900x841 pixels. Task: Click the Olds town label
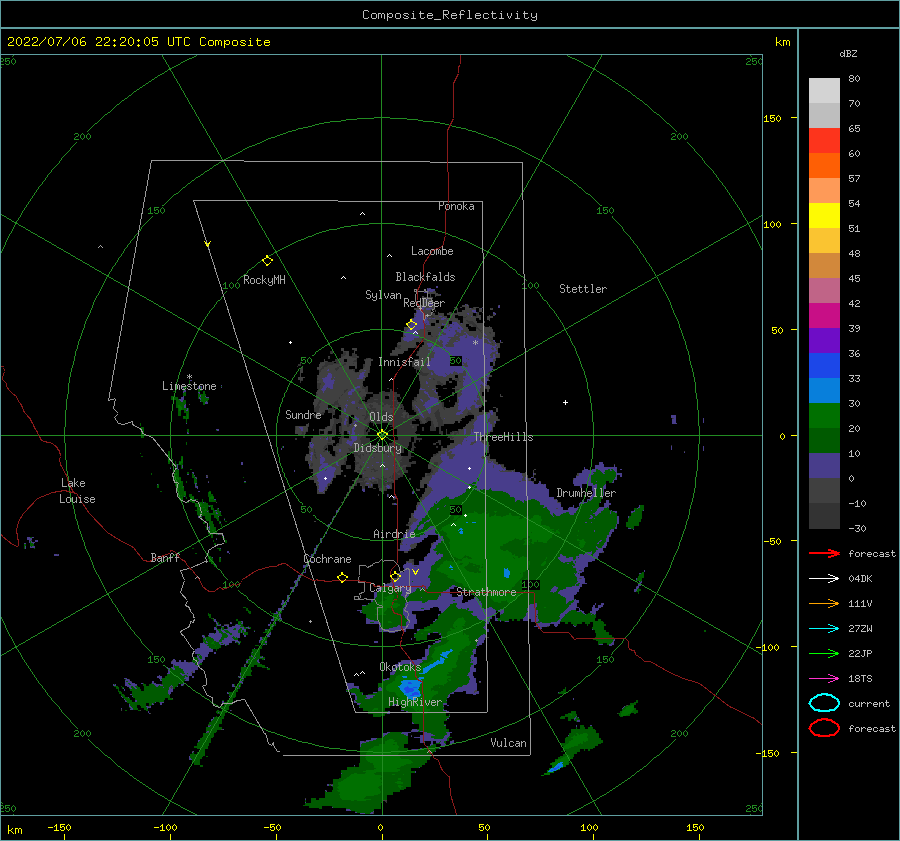tap(381, 417)
